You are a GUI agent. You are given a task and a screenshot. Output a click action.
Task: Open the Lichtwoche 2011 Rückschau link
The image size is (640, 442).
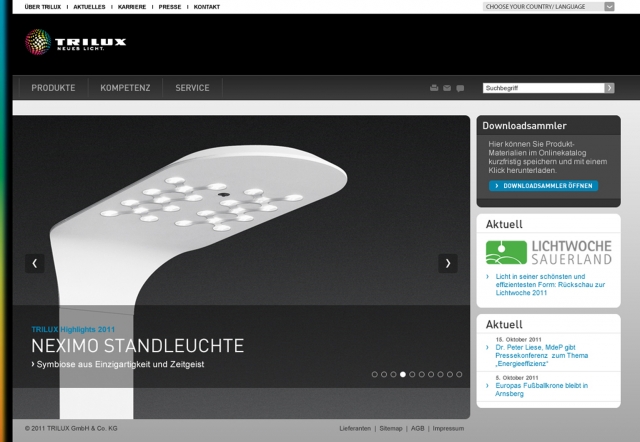(550, 284)
